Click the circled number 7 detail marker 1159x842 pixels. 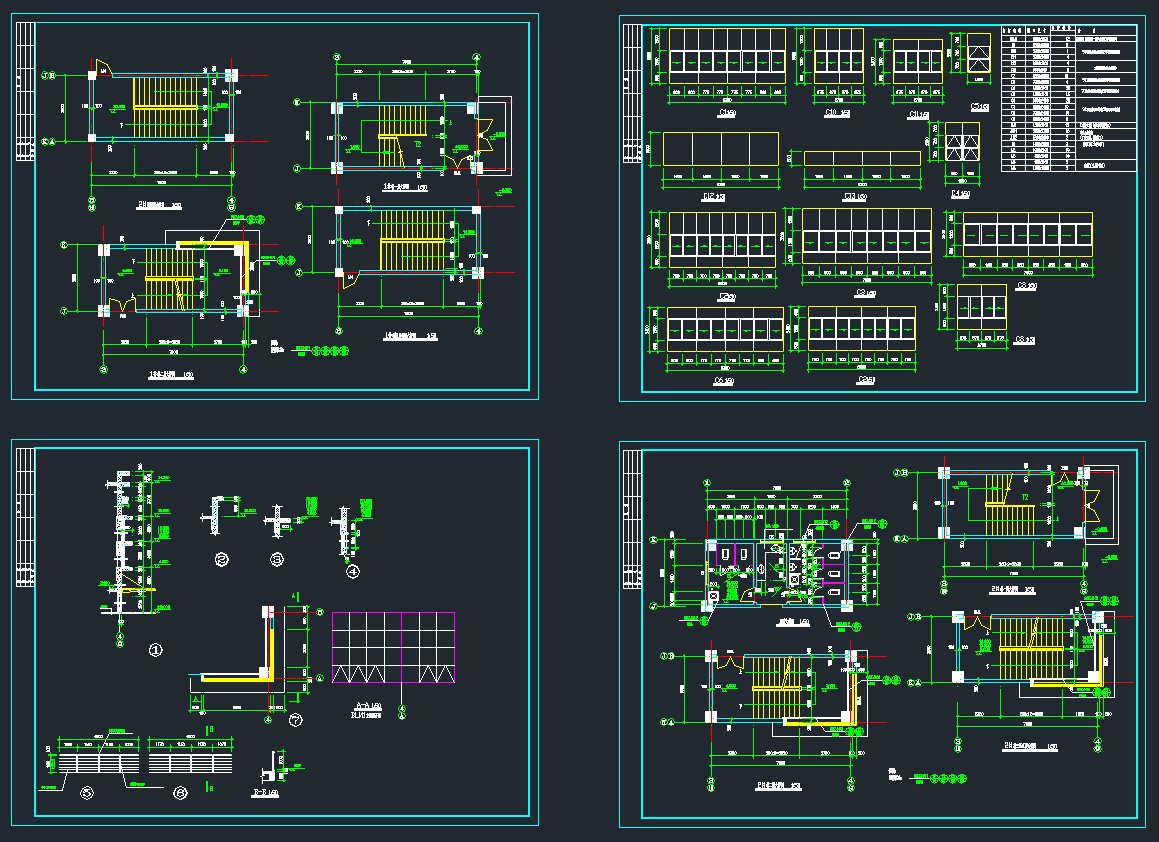(295, 720)
